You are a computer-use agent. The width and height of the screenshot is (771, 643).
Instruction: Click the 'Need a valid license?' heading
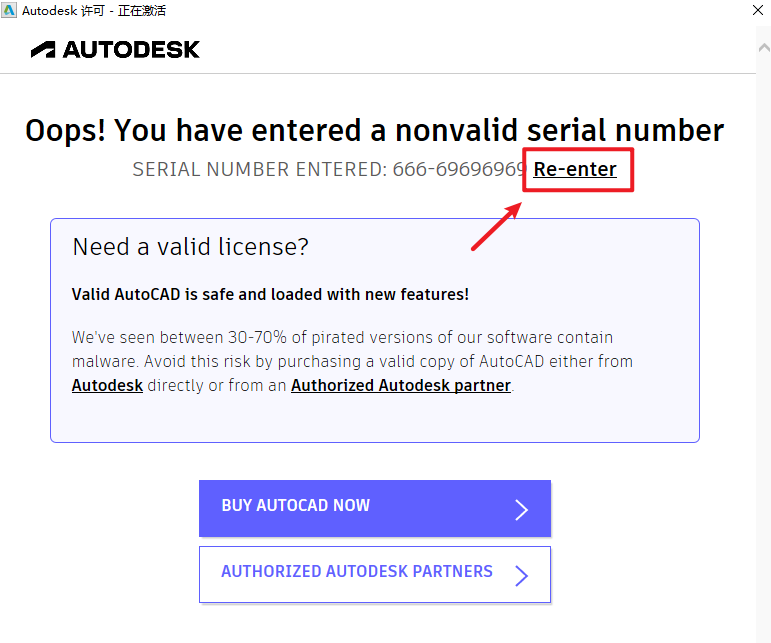pyautogui.click(x=190, y=247)
